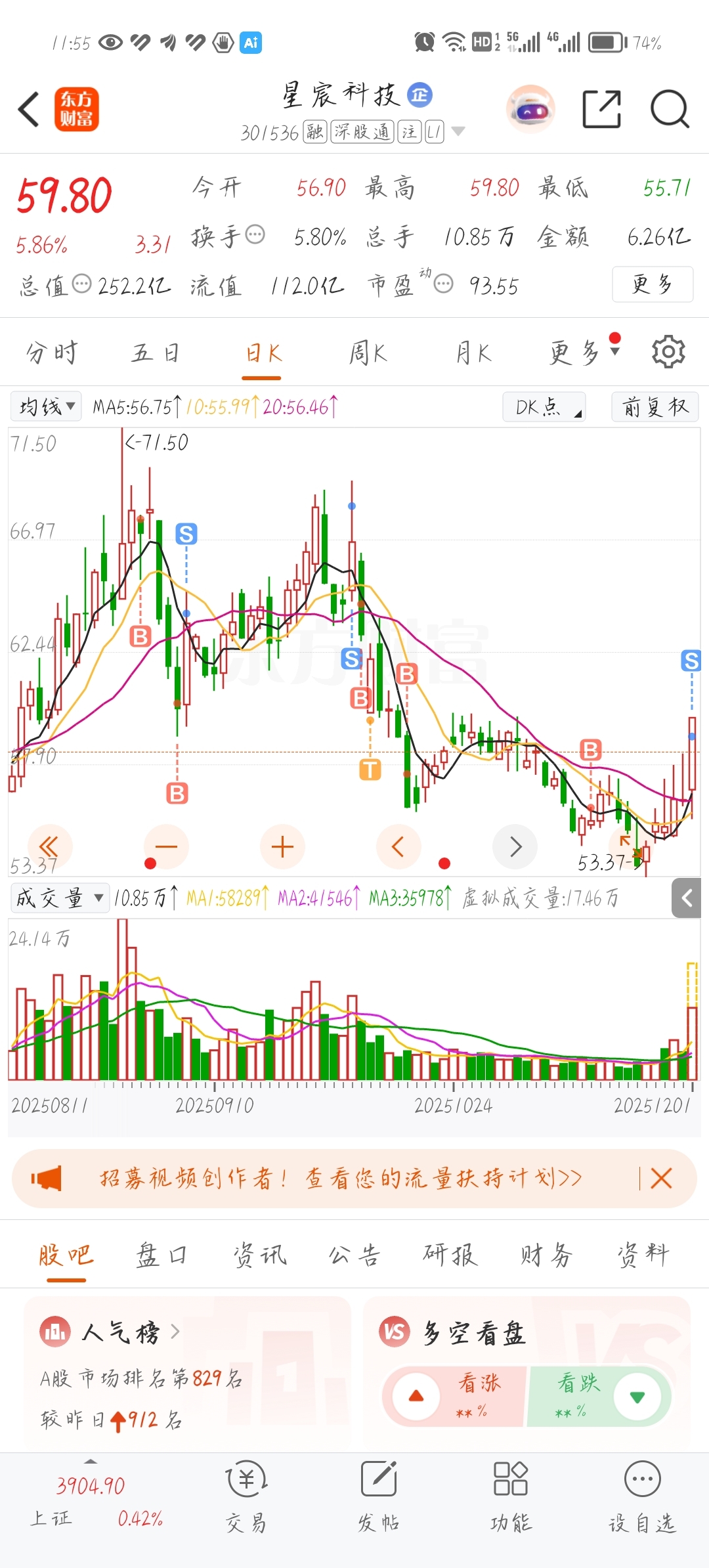Tap the VS 多空看盘 icon
Screen dimensions: 709x1568
tap(395, 1332)
